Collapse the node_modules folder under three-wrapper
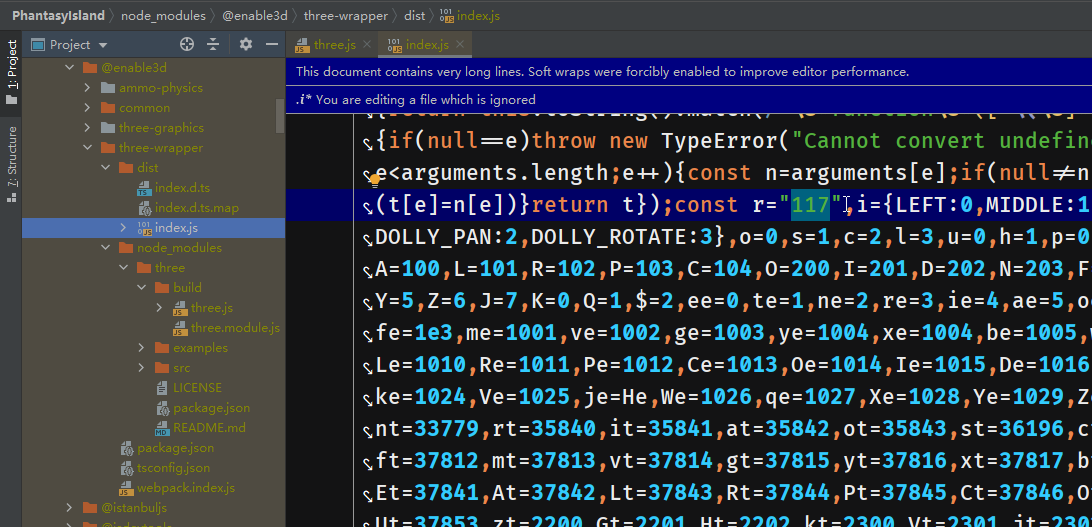Viewport: 1092px width, 527px height. coord(105,248)
